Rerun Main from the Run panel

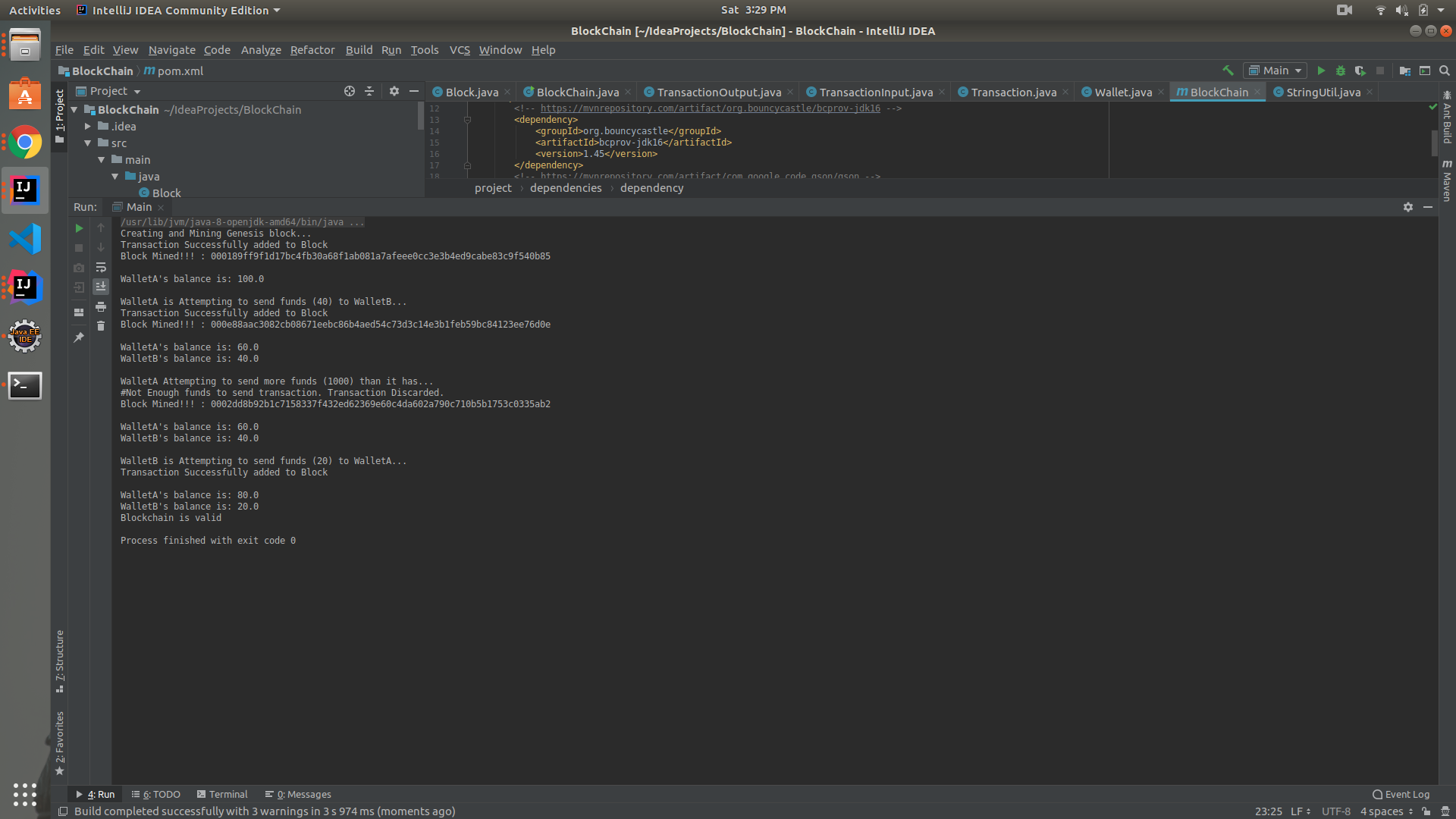point(79,228)
